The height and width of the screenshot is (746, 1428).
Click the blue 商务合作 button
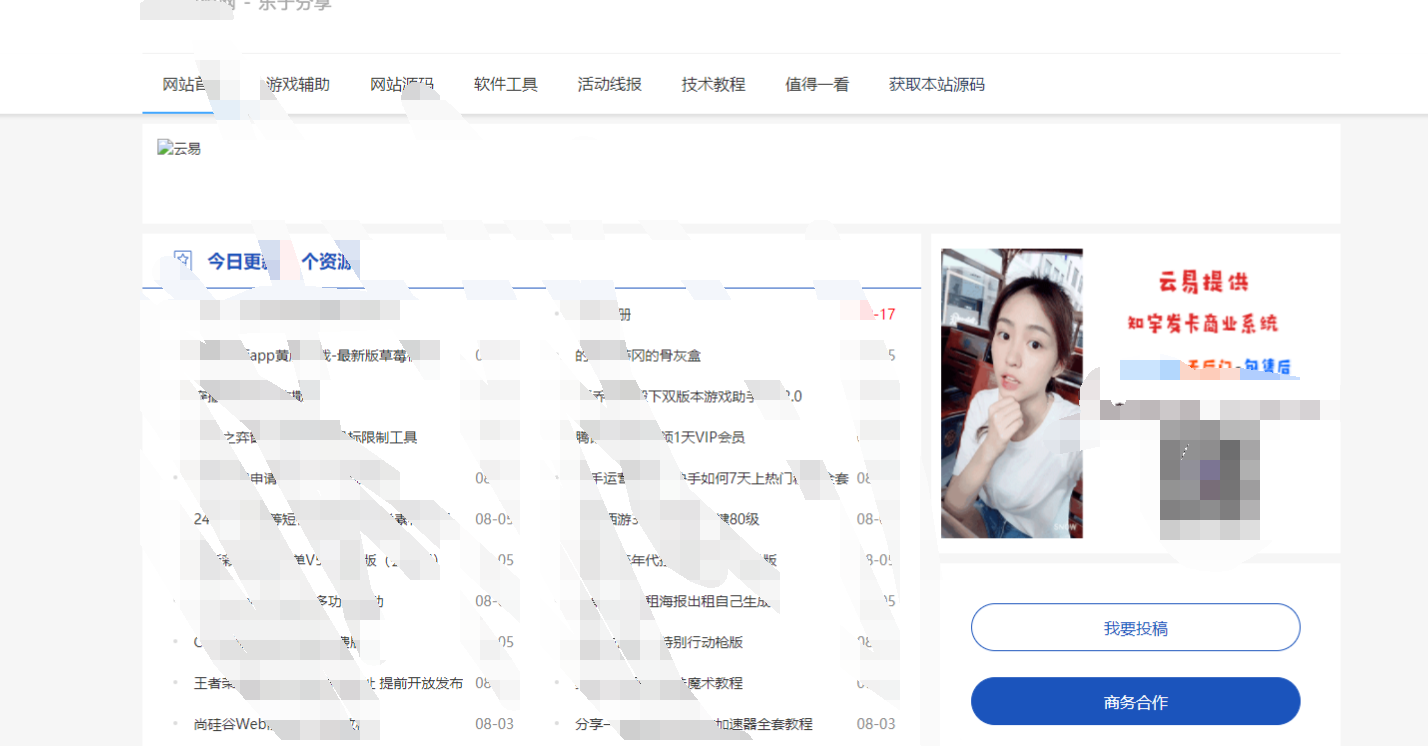tap(1135, 701)
